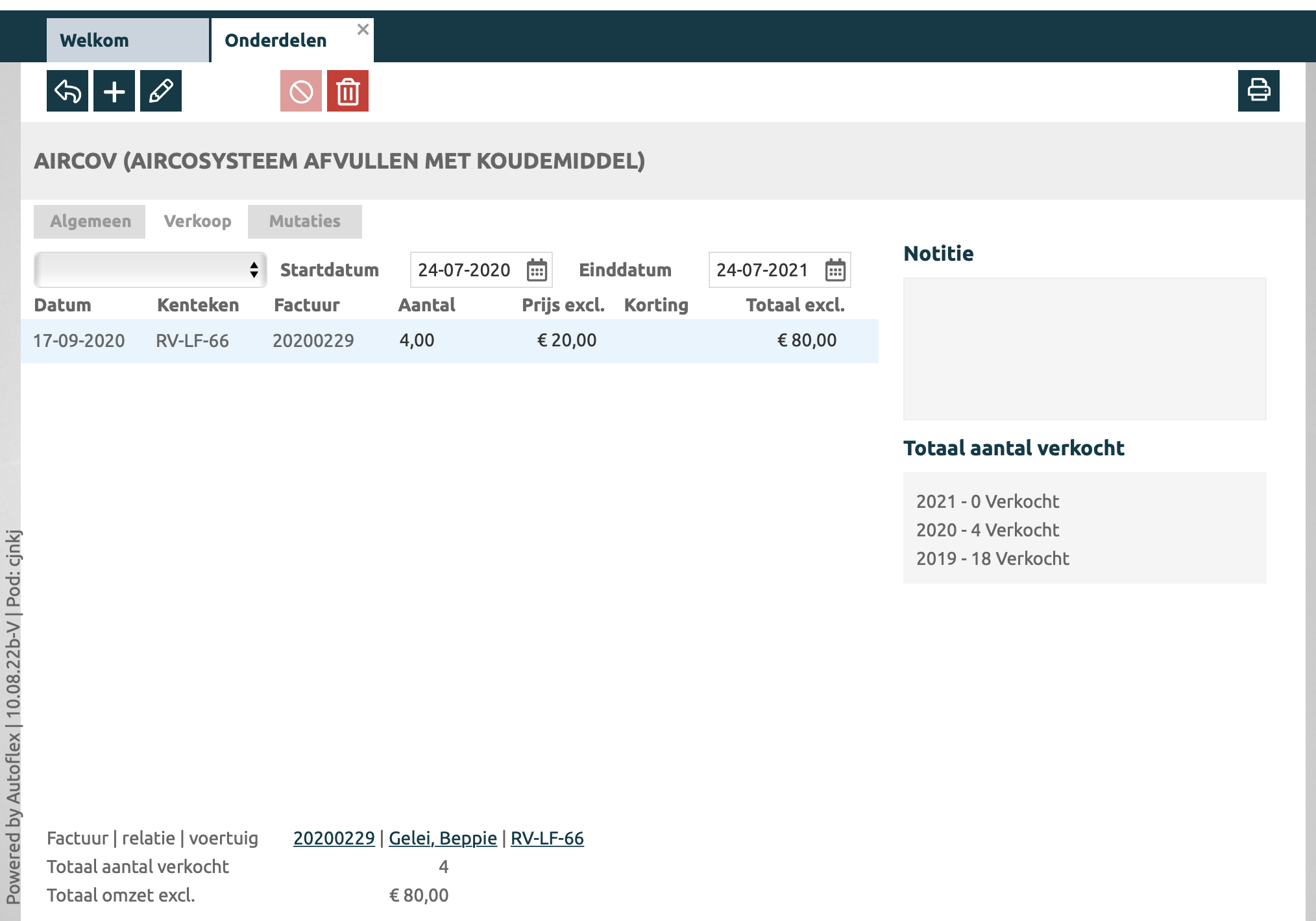
Task: Open the Algemeen tab
Action: tap(90, 222)
